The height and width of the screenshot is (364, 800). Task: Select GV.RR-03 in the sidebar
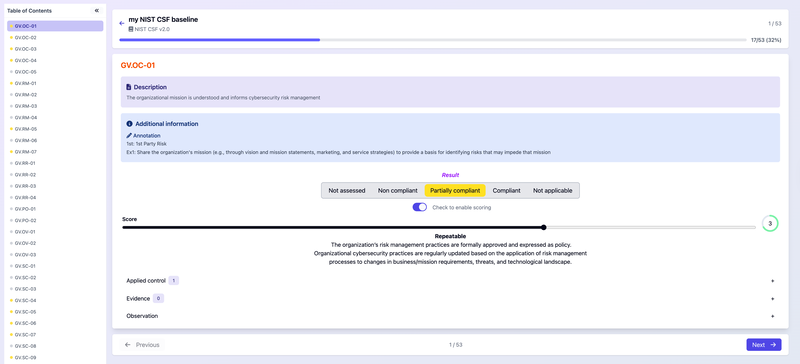coord(26,186)
